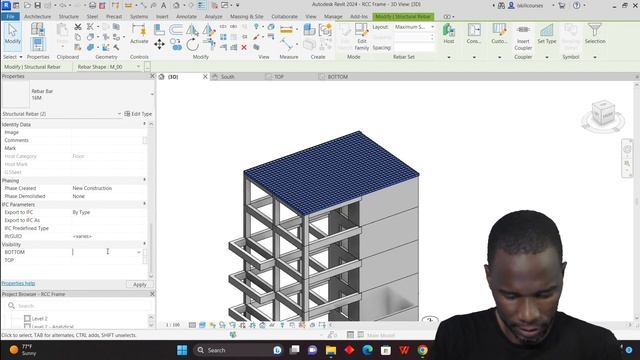
Task: Open the BOTTOM value dropdown arrow
Action: [x=139, y=252]
